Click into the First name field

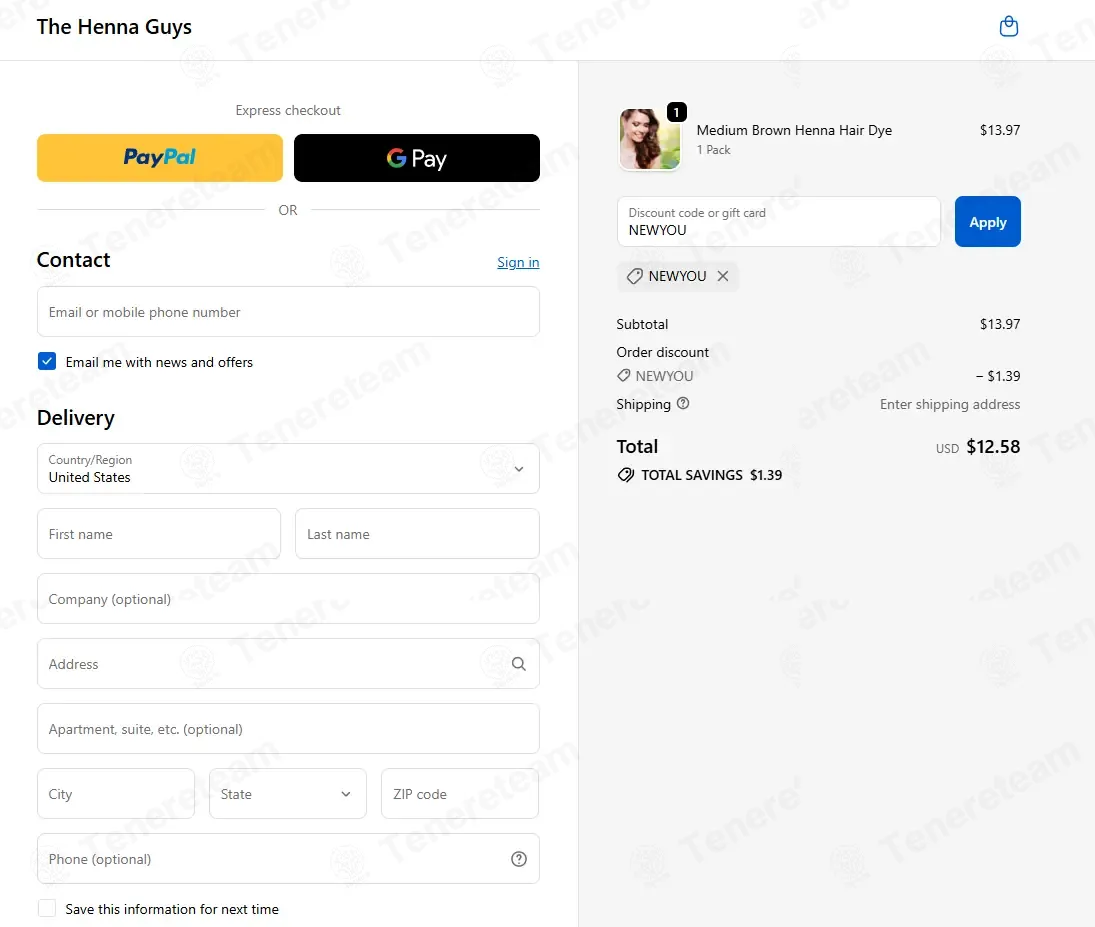click(159, 534)
